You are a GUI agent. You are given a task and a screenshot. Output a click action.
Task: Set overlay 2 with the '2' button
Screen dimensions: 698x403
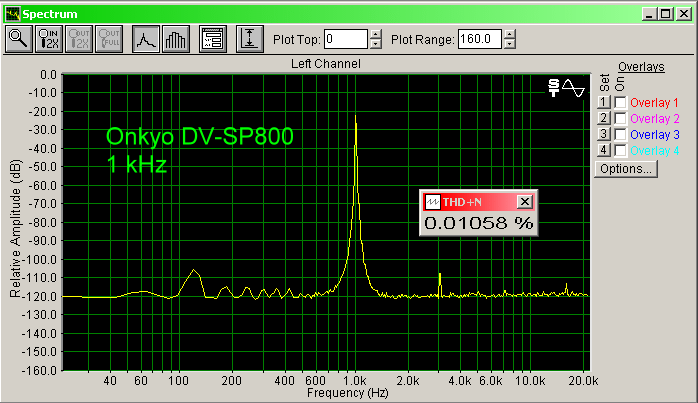tap(604, 118)
